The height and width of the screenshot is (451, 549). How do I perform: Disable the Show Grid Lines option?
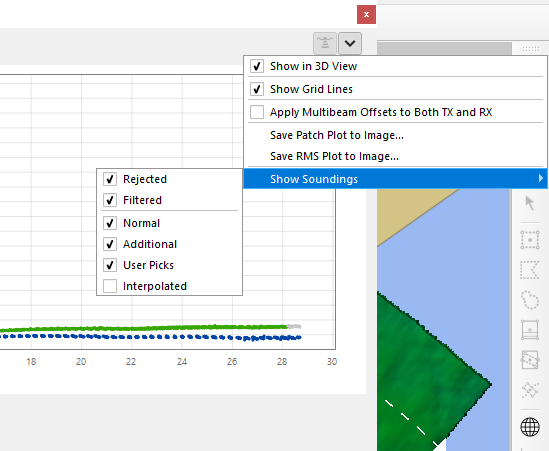tap(397, 89)
